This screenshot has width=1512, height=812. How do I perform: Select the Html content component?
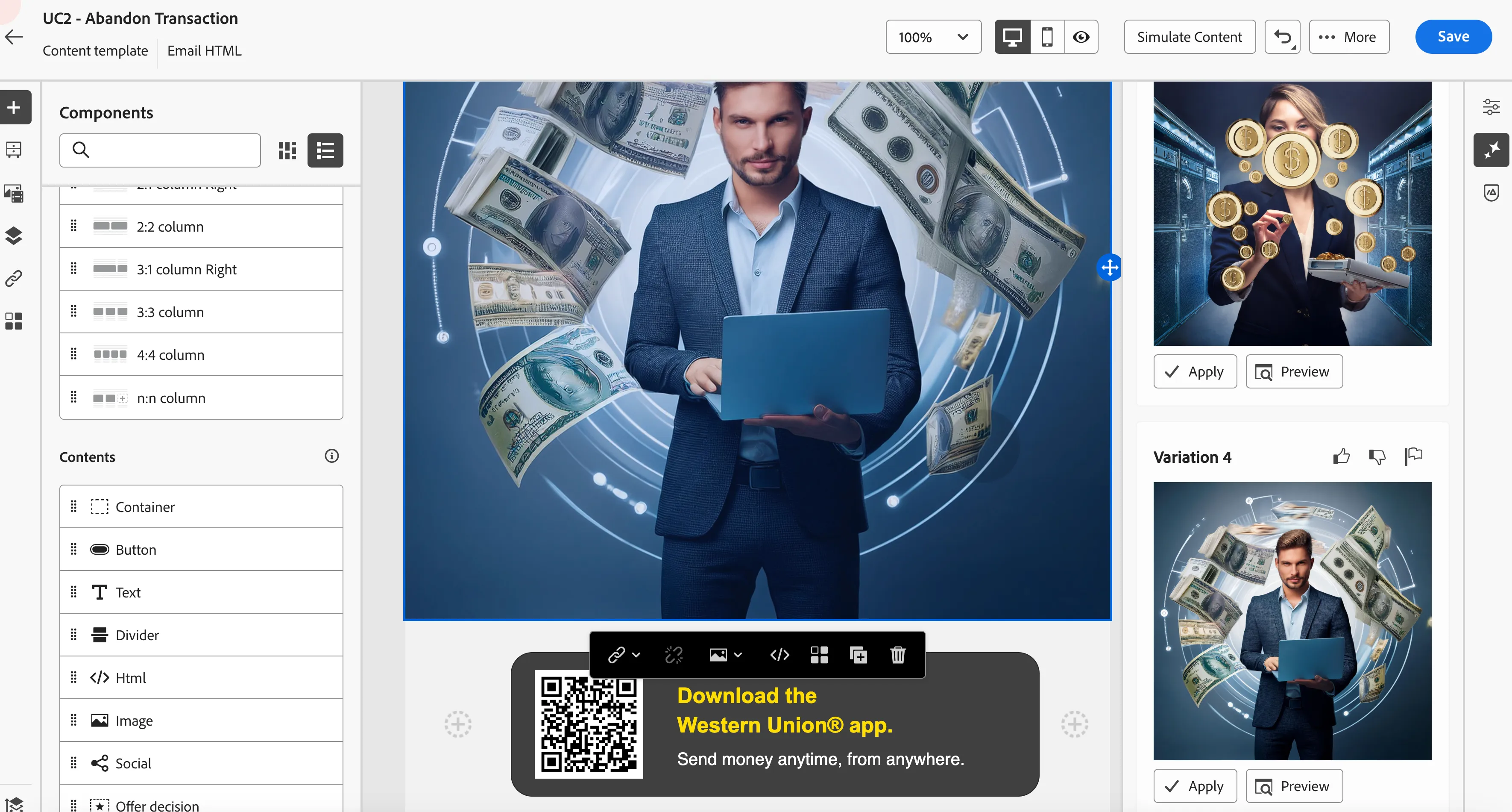[201, 678]
